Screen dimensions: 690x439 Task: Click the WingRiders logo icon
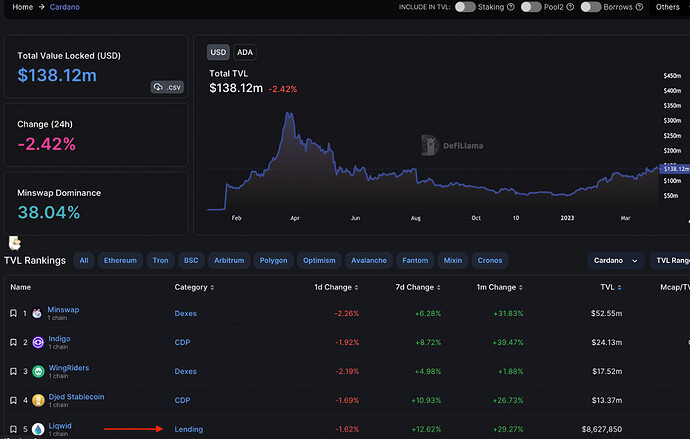(x=38, y=371)
